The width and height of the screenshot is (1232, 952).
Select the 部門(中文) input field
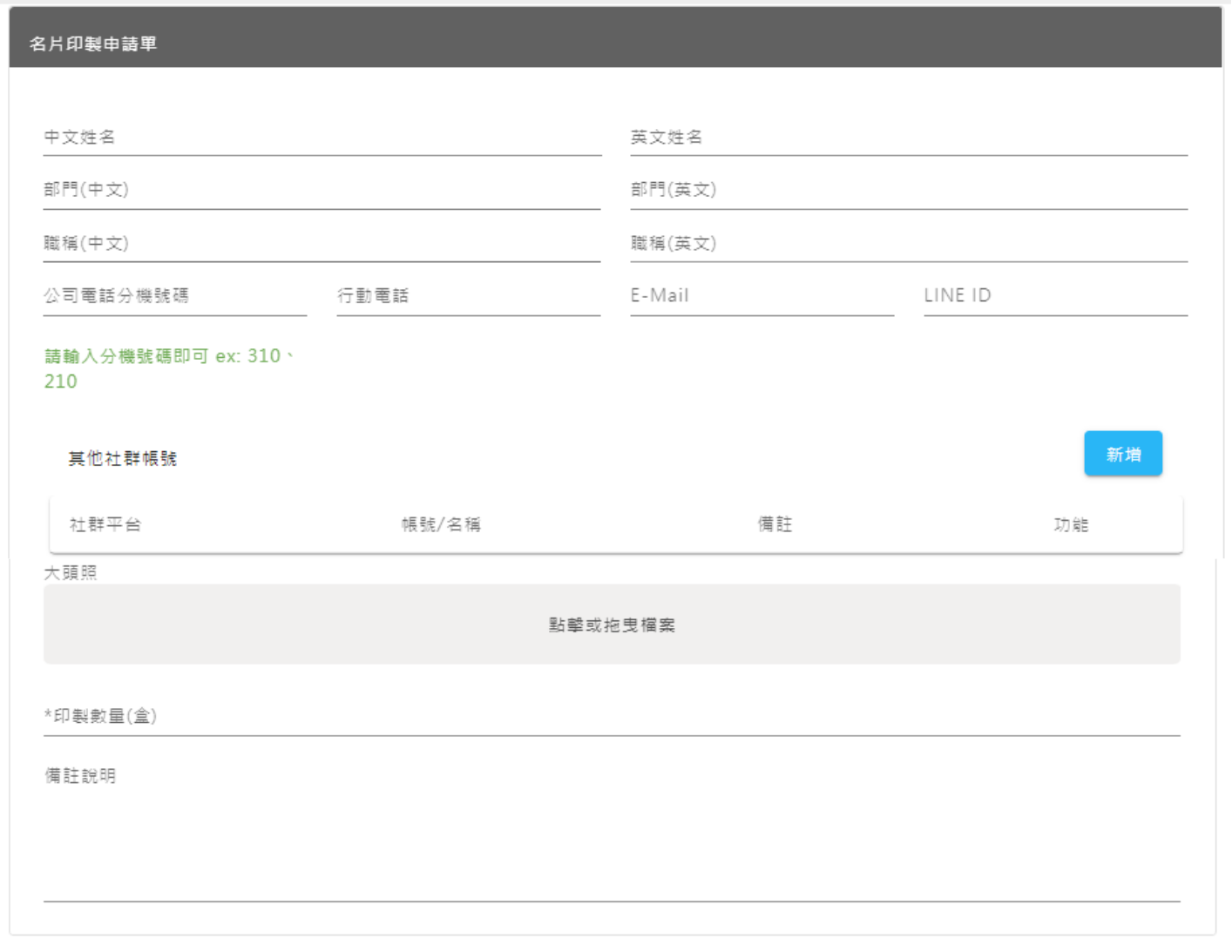click(322, 191)
